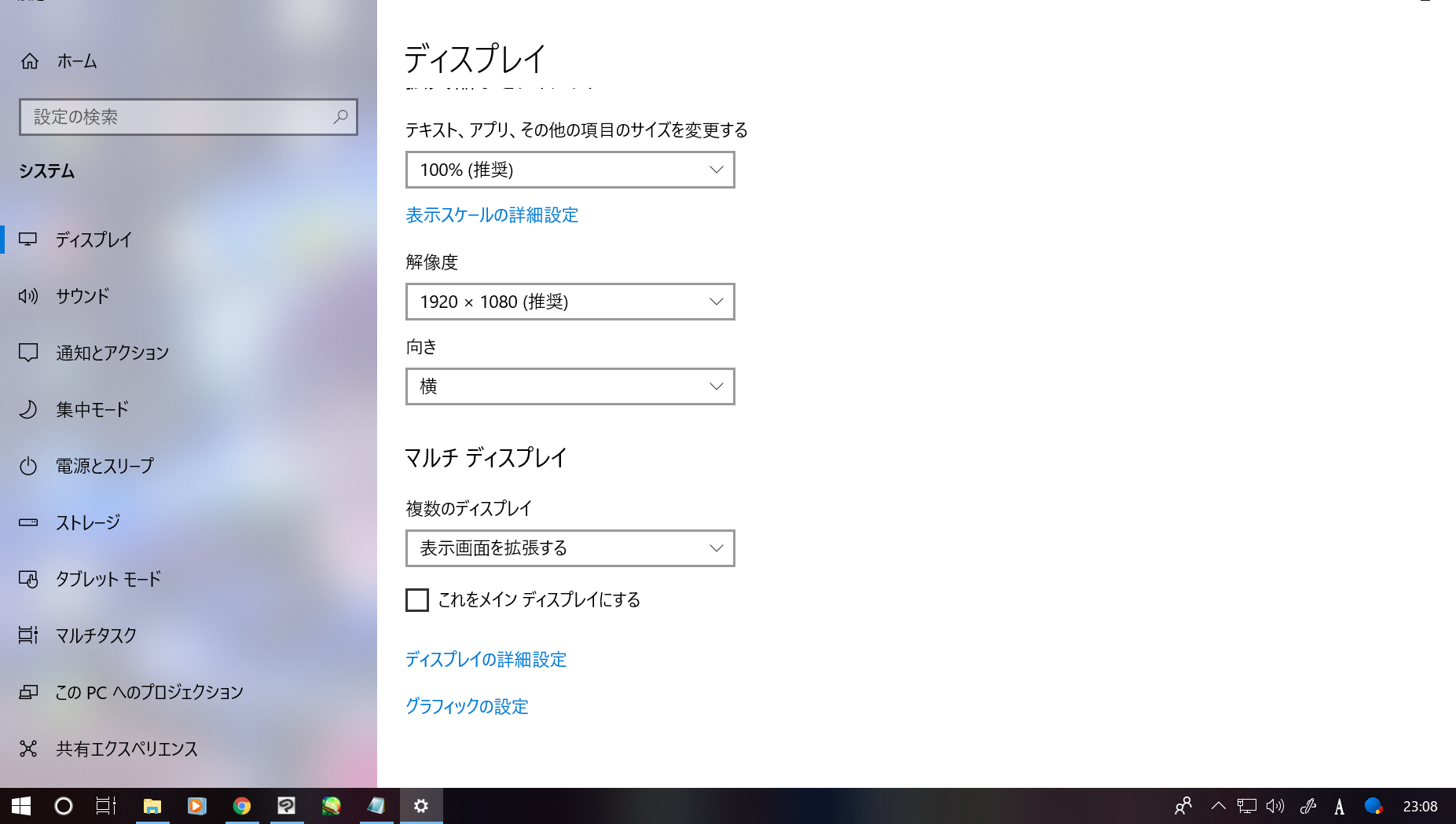The height and width of the screenshot is (824, 1456).
Task: Open the People icon in the system tray
Action: tap(1183, 806)
